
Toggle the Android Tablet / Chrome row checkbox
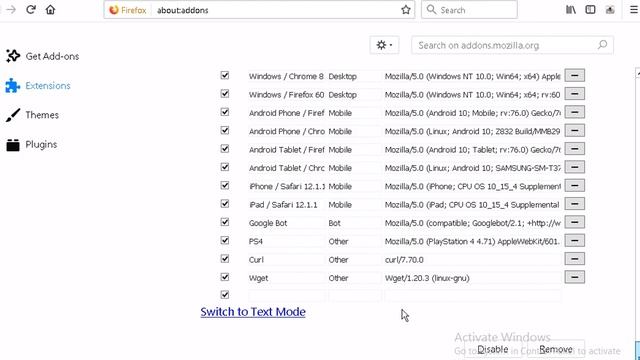pos(224,167)
